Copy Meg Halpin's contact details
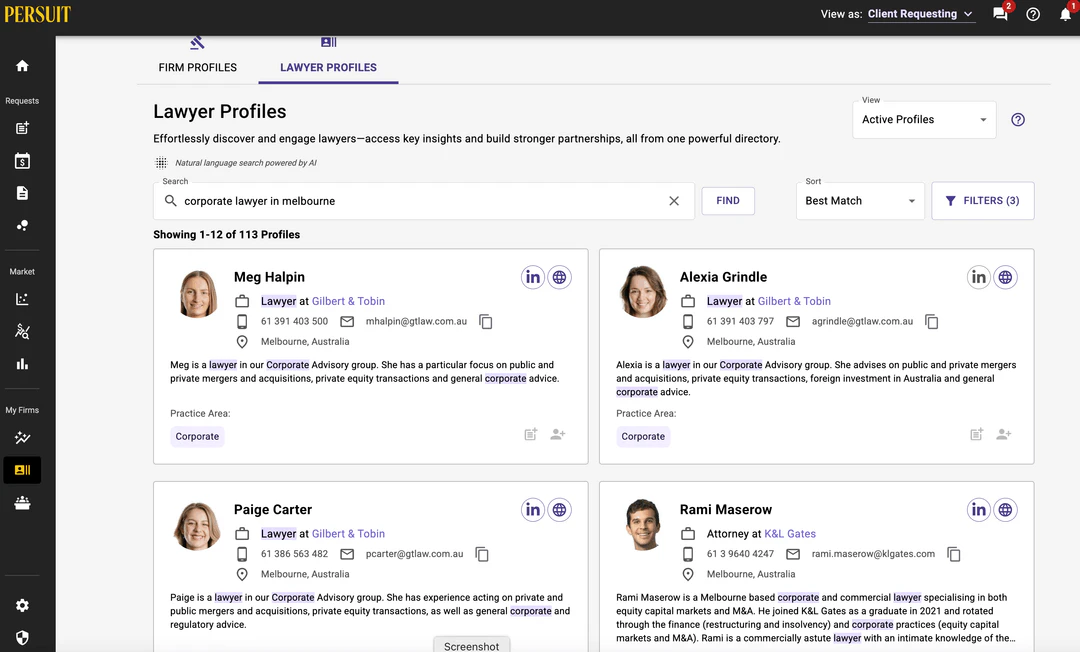Screen dimensions: 1080x652 point(486,322)
